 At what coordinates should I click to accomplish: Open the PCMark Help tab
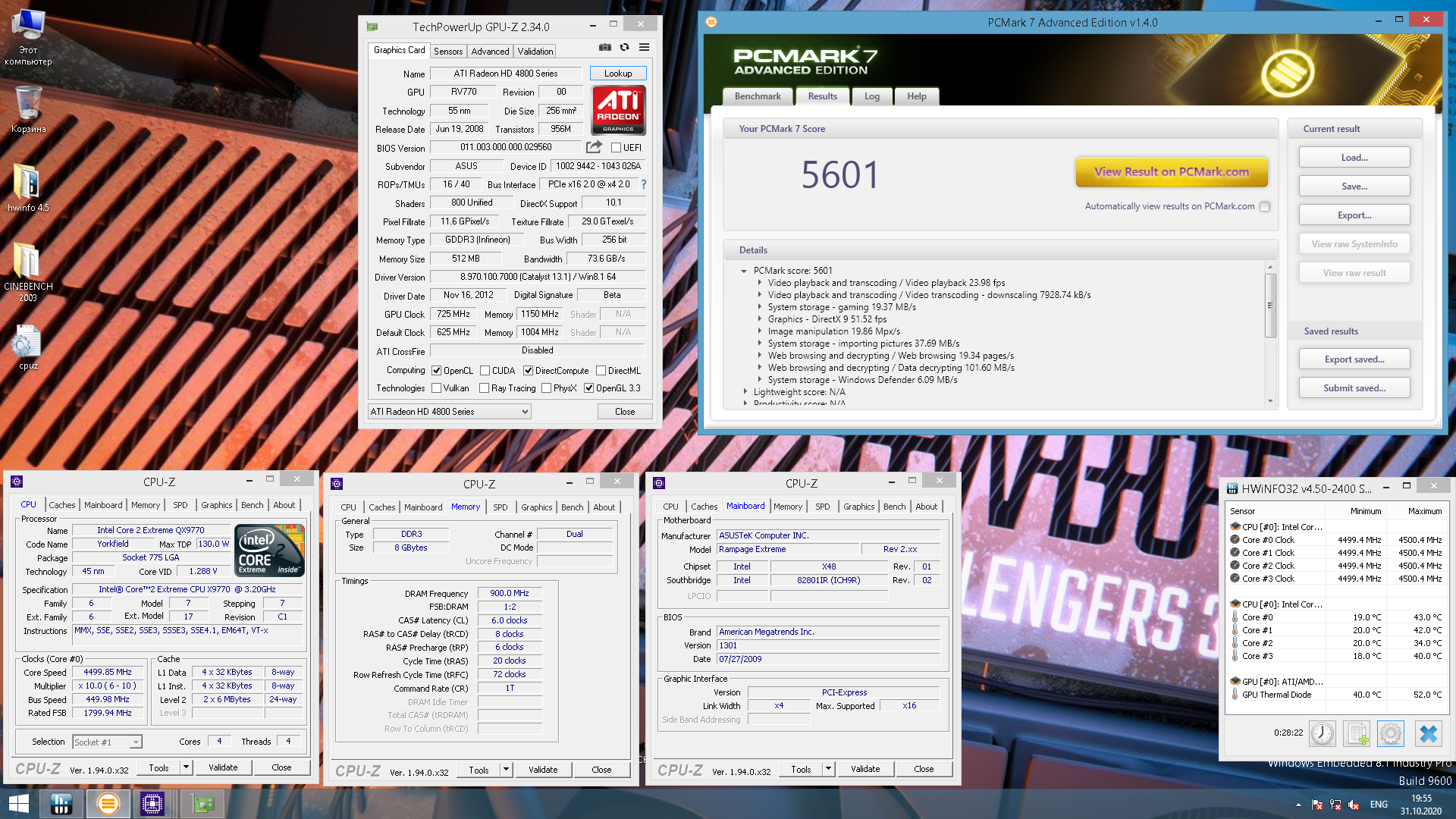pos(917,96)
